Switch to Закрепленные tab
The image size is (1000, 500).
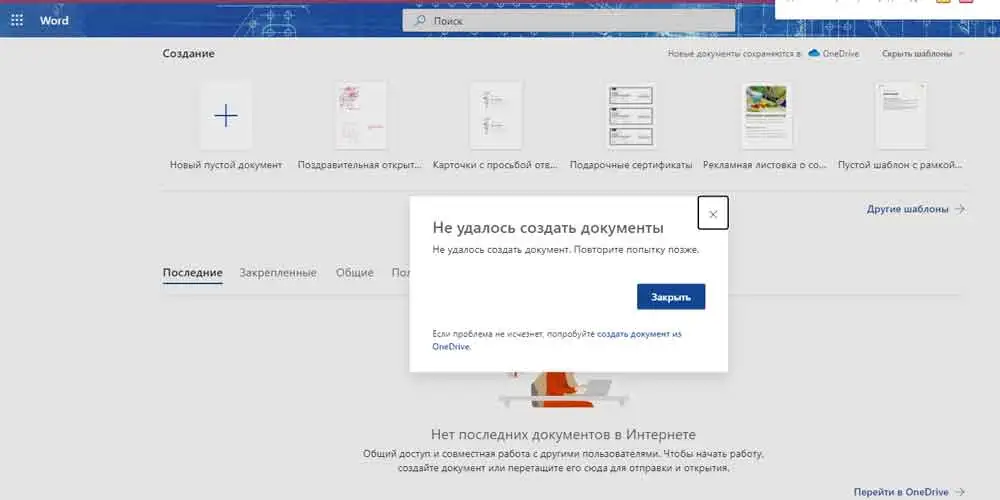point(278,273)
